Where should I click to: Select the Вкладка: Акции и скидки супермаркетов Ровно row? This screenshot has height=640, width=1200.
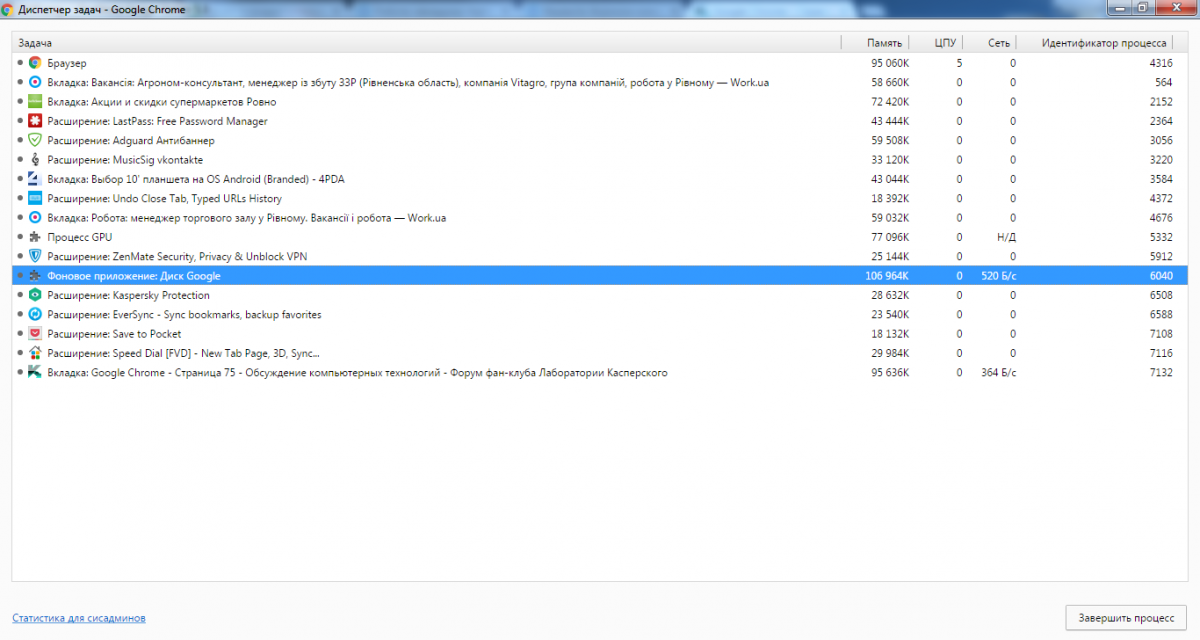click(600, 102)
